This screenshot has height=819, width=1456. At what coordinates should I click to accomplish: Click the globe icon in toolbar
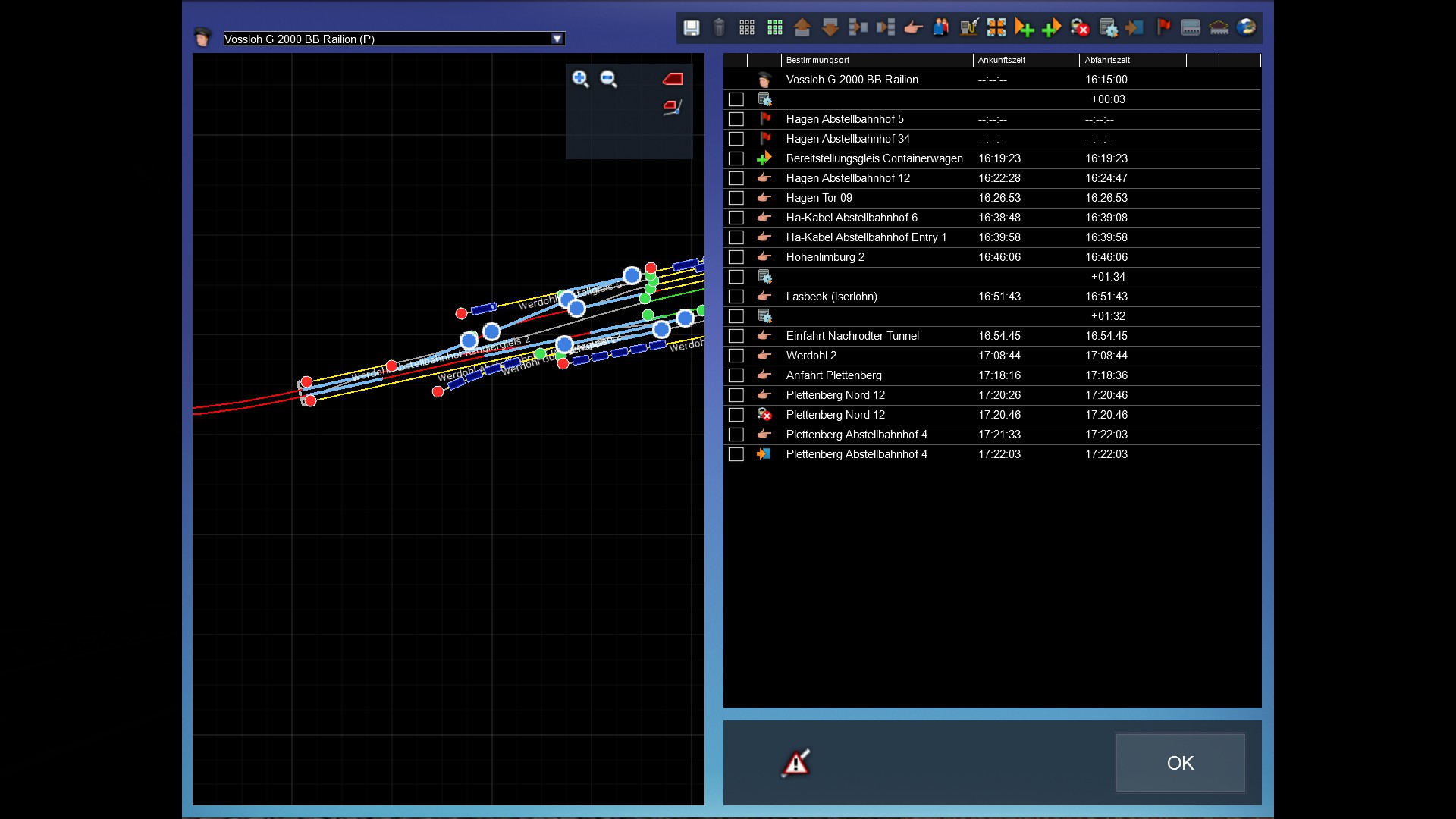[1246, 28]
